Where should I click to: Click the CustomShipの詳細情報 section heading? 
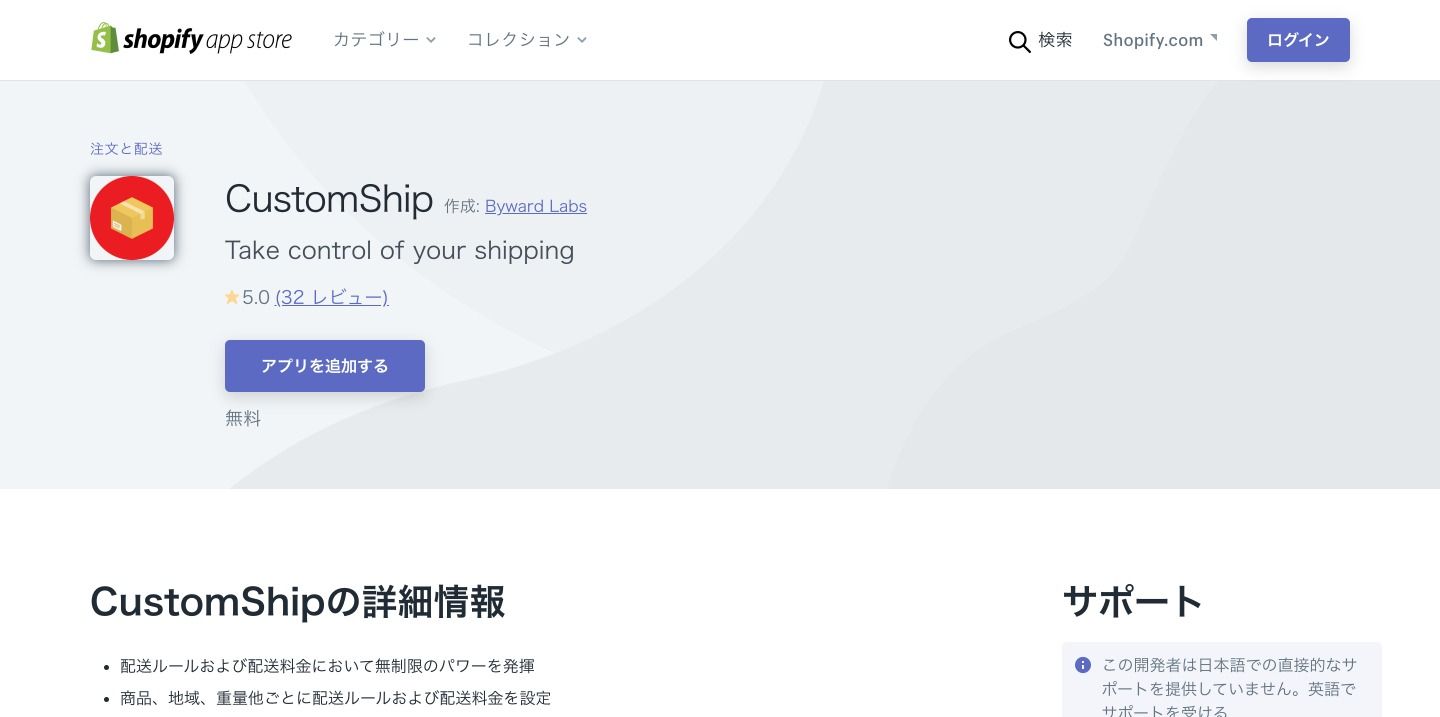(297, 601)
